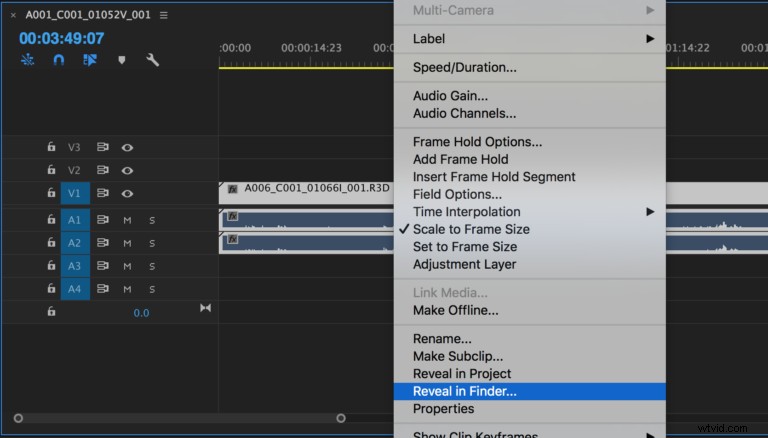Toggle lock on track V2

coord(51,170)
